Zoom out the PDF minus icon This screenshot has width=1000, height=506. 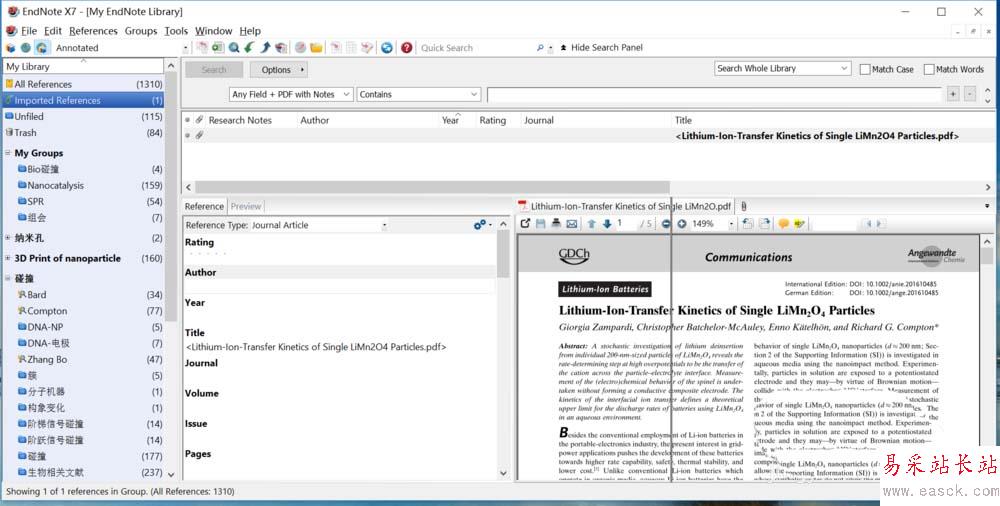666,224
